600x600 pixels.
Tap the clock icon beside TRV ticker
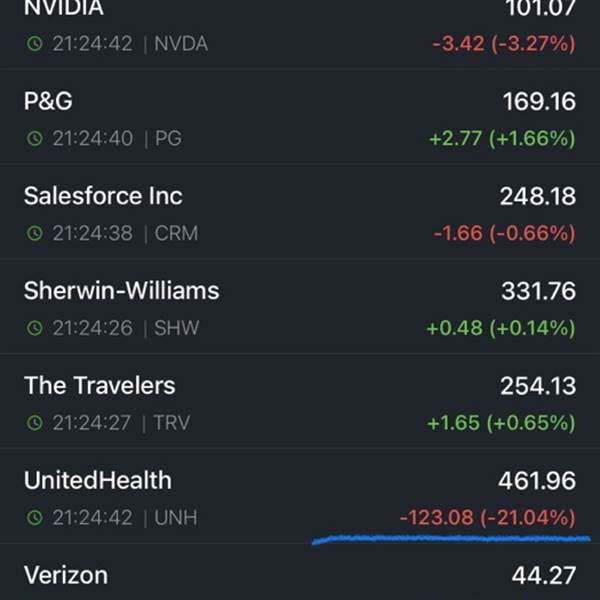pos(35,423)
